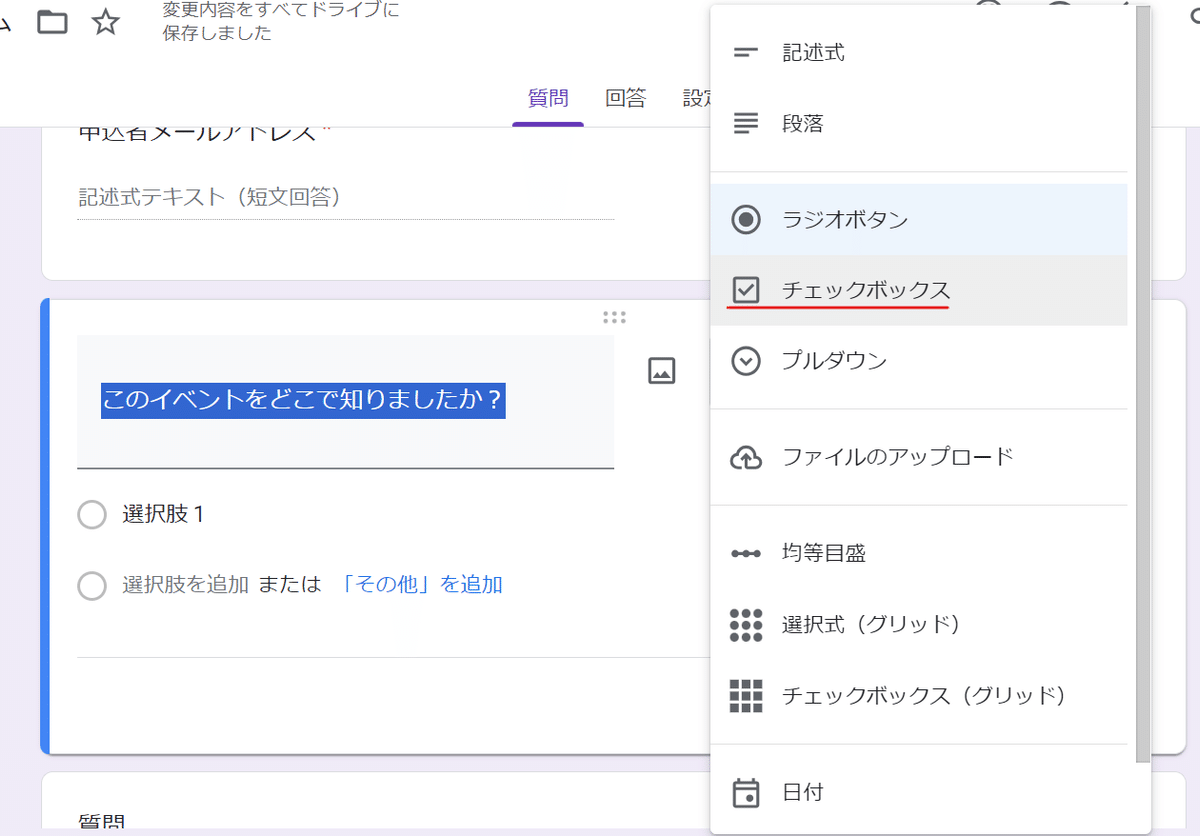Choose チェックボックス option

[919, 290]
